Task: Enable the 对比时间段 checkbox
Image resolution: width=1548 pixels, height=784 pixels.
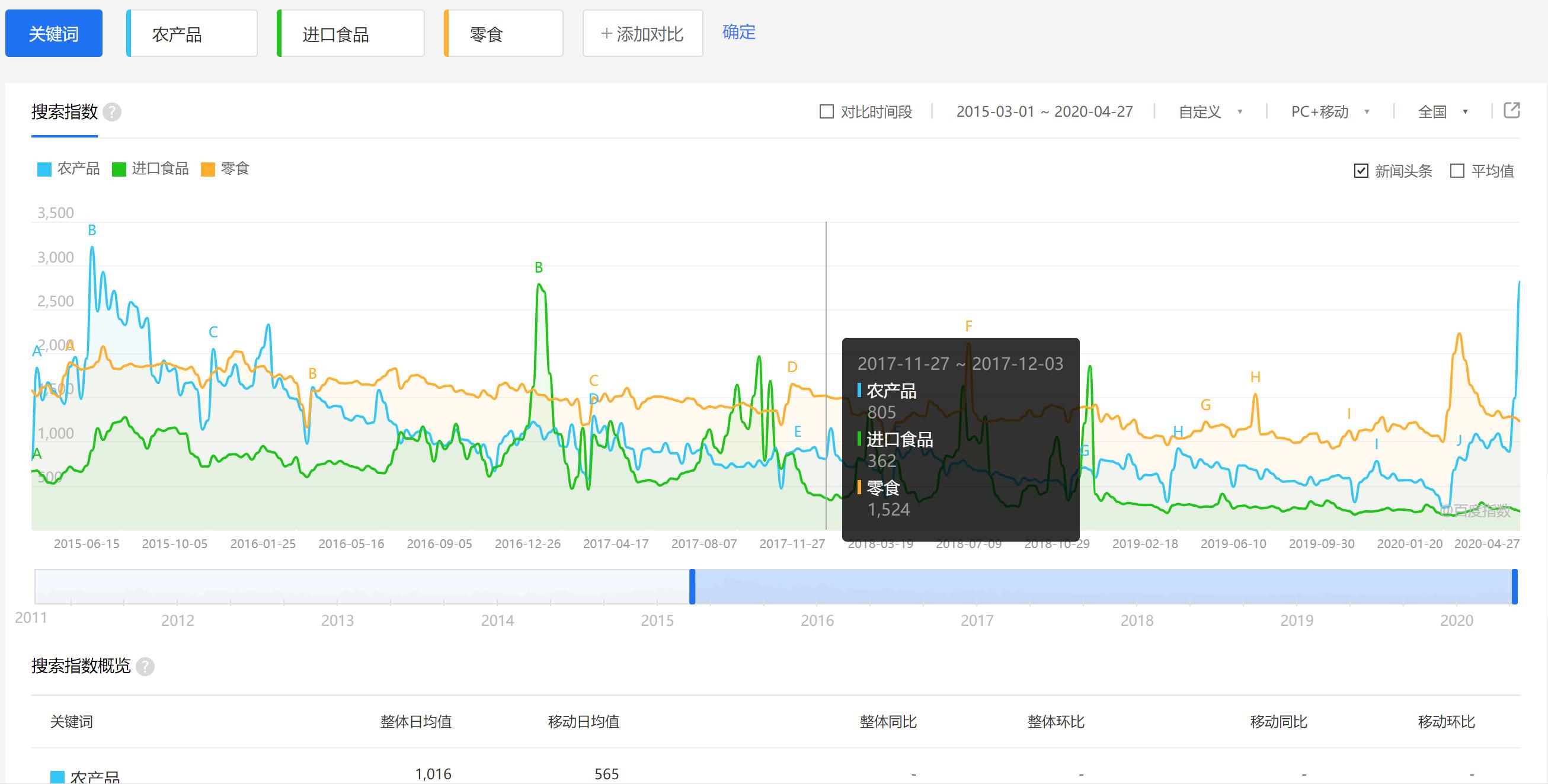Action: 827,112
